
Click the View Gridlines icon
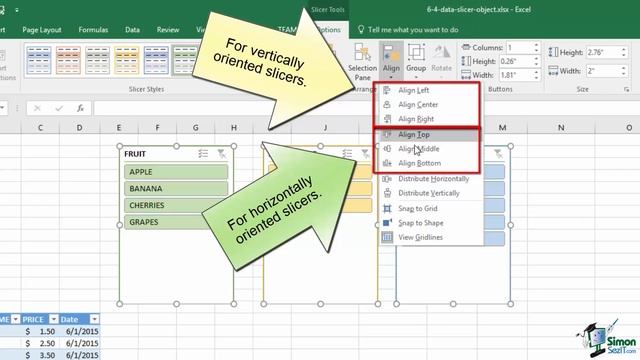coord(387,237)
